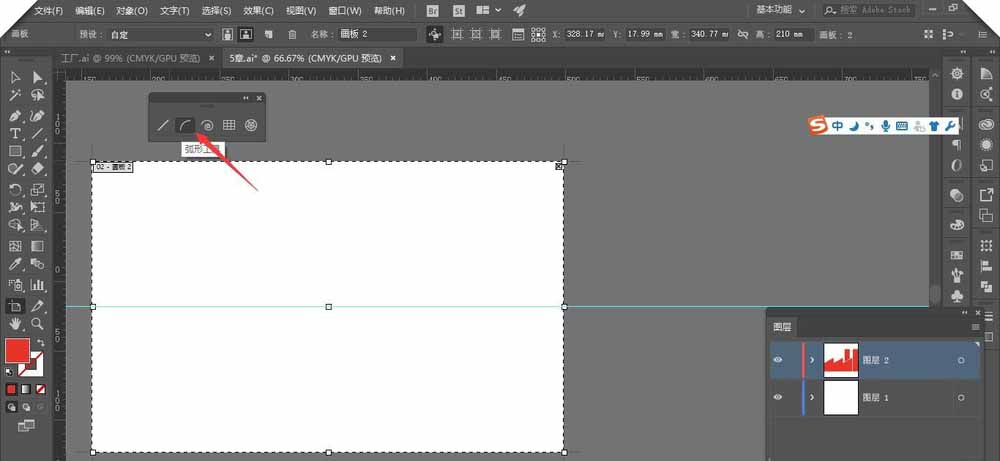Screen dimensions: 1000x461
Task: Select the Rotate tool
Action: tap(15, 189)
